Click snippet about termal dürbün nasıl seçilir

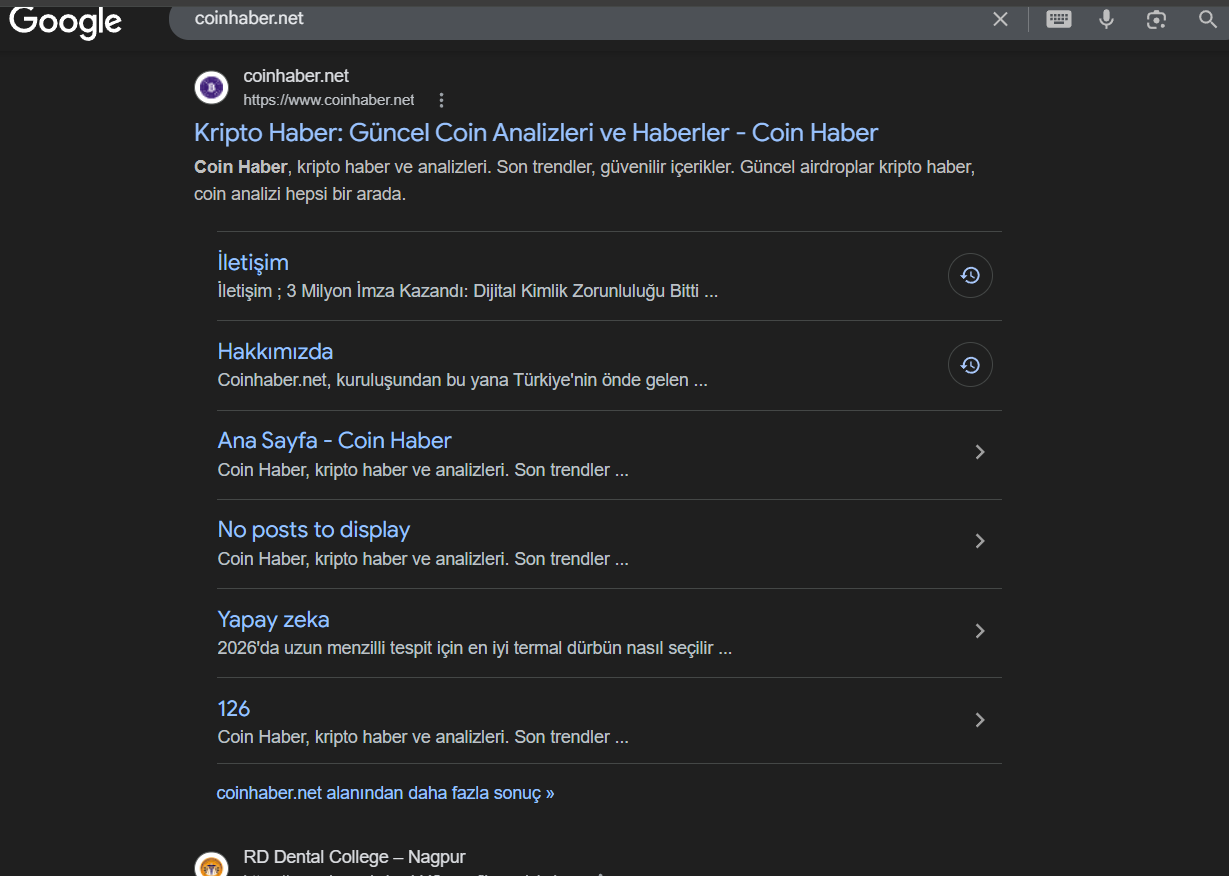474,648
